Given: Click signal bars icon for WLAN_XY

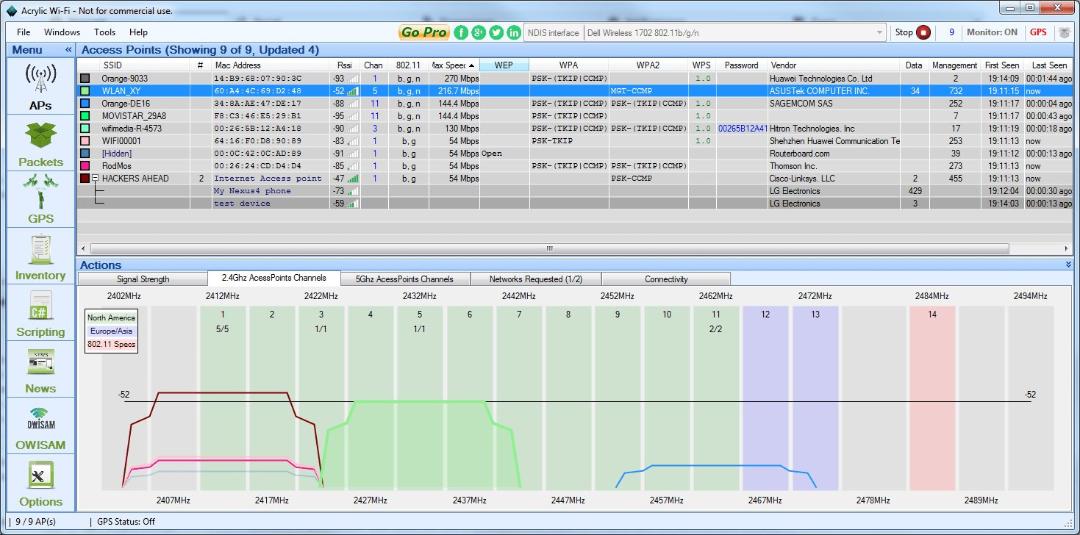Looking at the screenshot, I should [352, 91].
